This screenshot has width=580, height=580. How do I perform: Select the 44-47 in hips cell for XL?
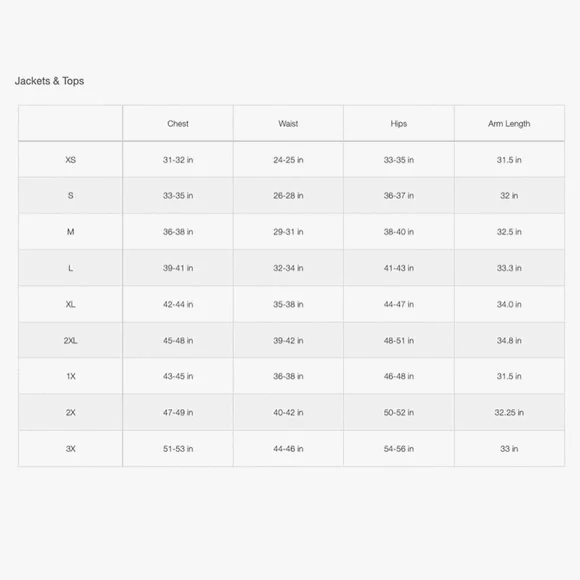(399, 304)
